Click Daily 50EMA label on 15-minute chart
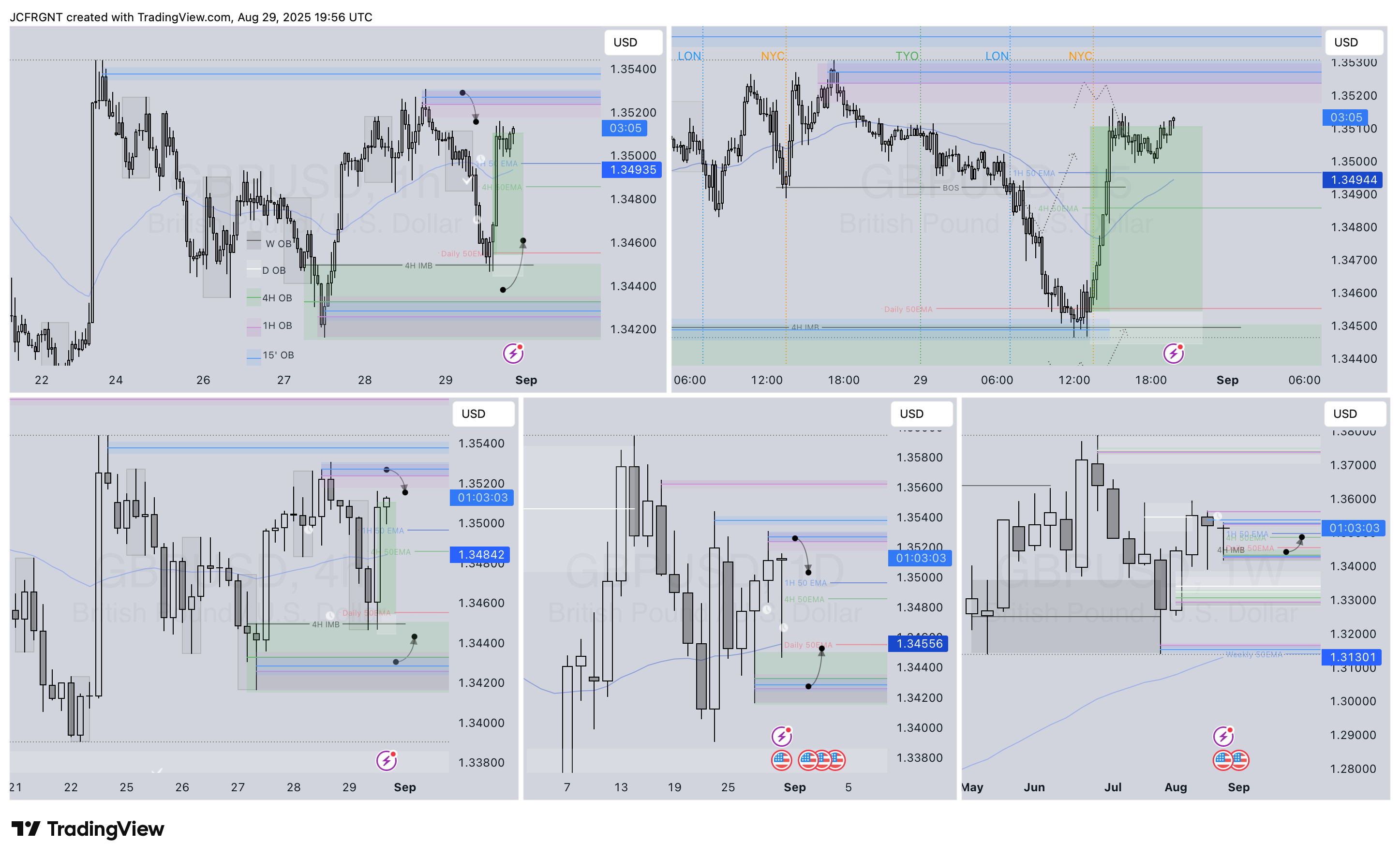This screenshot has height=858, width=1400. 908,309
